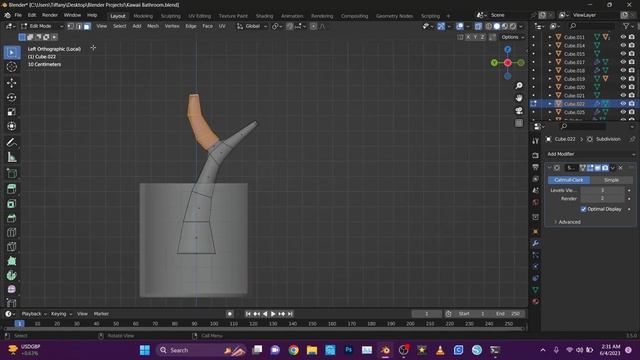Open File Explorer from the taskbar
640x360 pixels.
click(312, 350)
